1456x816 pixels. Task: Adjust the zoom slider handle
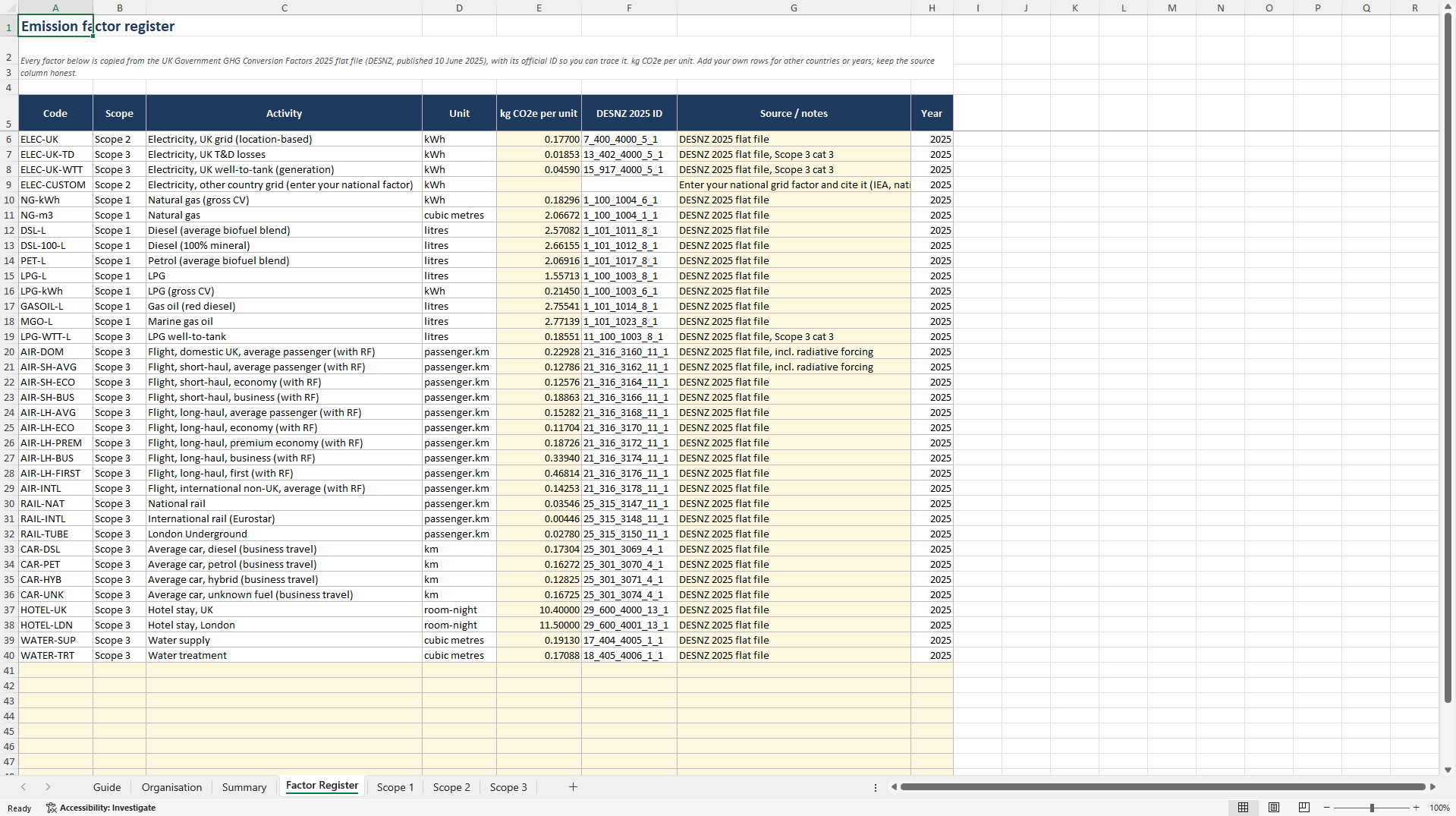(1372, 808)
